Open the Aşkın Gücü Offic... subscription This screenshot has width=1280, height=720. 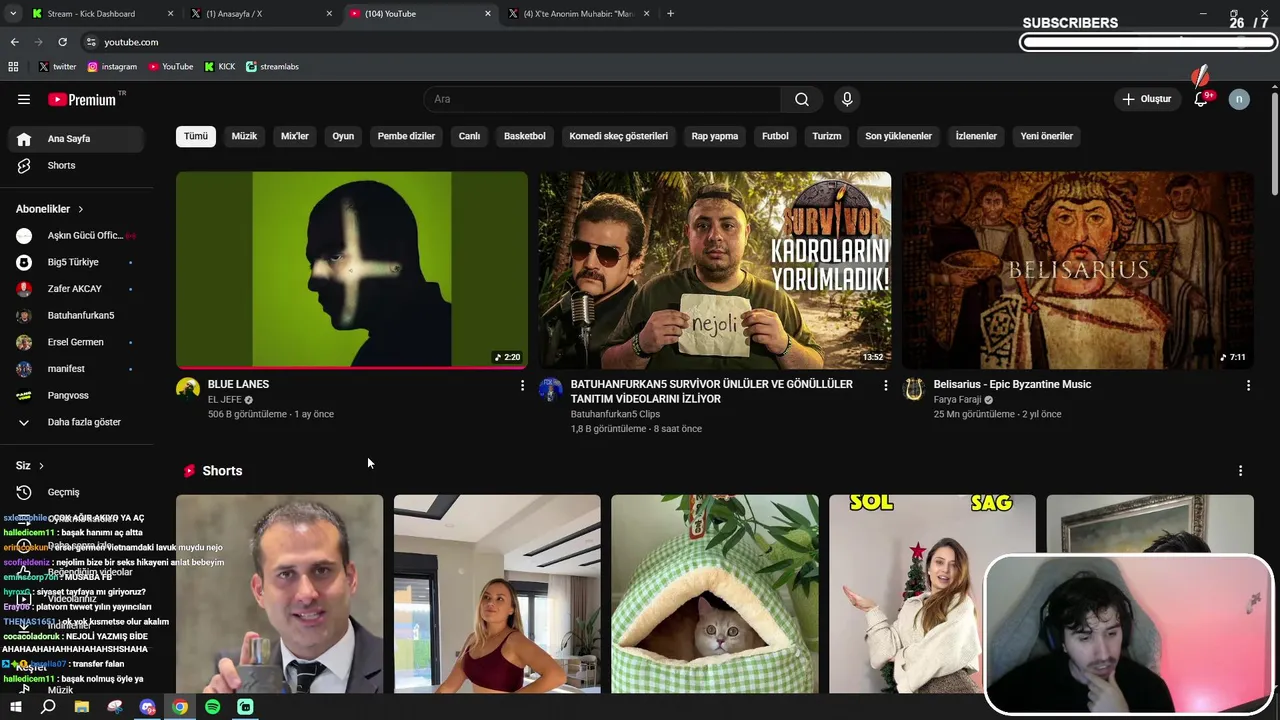coord(76,236)
